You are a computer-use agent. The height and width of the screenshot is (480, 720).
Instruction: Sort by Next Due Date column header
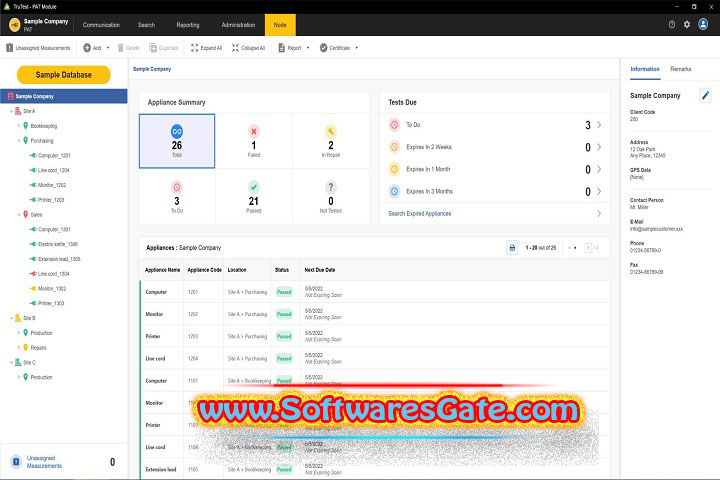click(320, 270)
